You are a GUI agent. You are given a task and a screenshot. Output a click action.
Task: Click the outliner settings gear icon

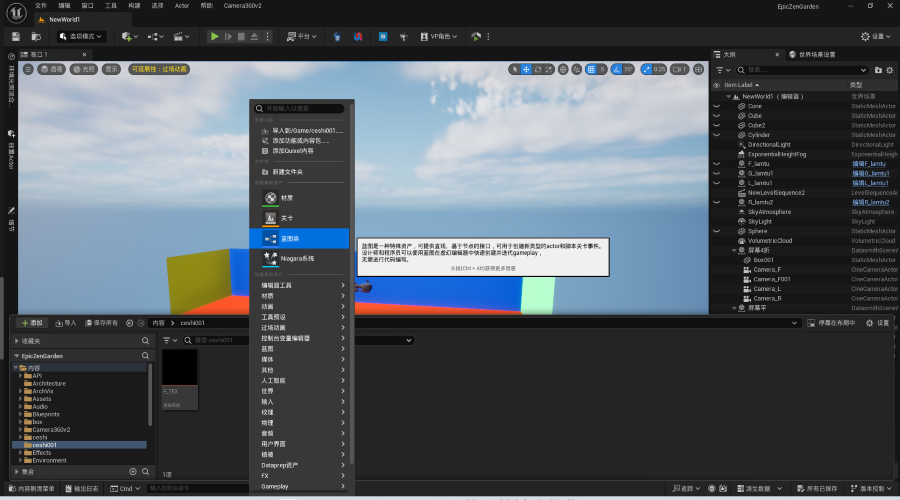point(890,70)
